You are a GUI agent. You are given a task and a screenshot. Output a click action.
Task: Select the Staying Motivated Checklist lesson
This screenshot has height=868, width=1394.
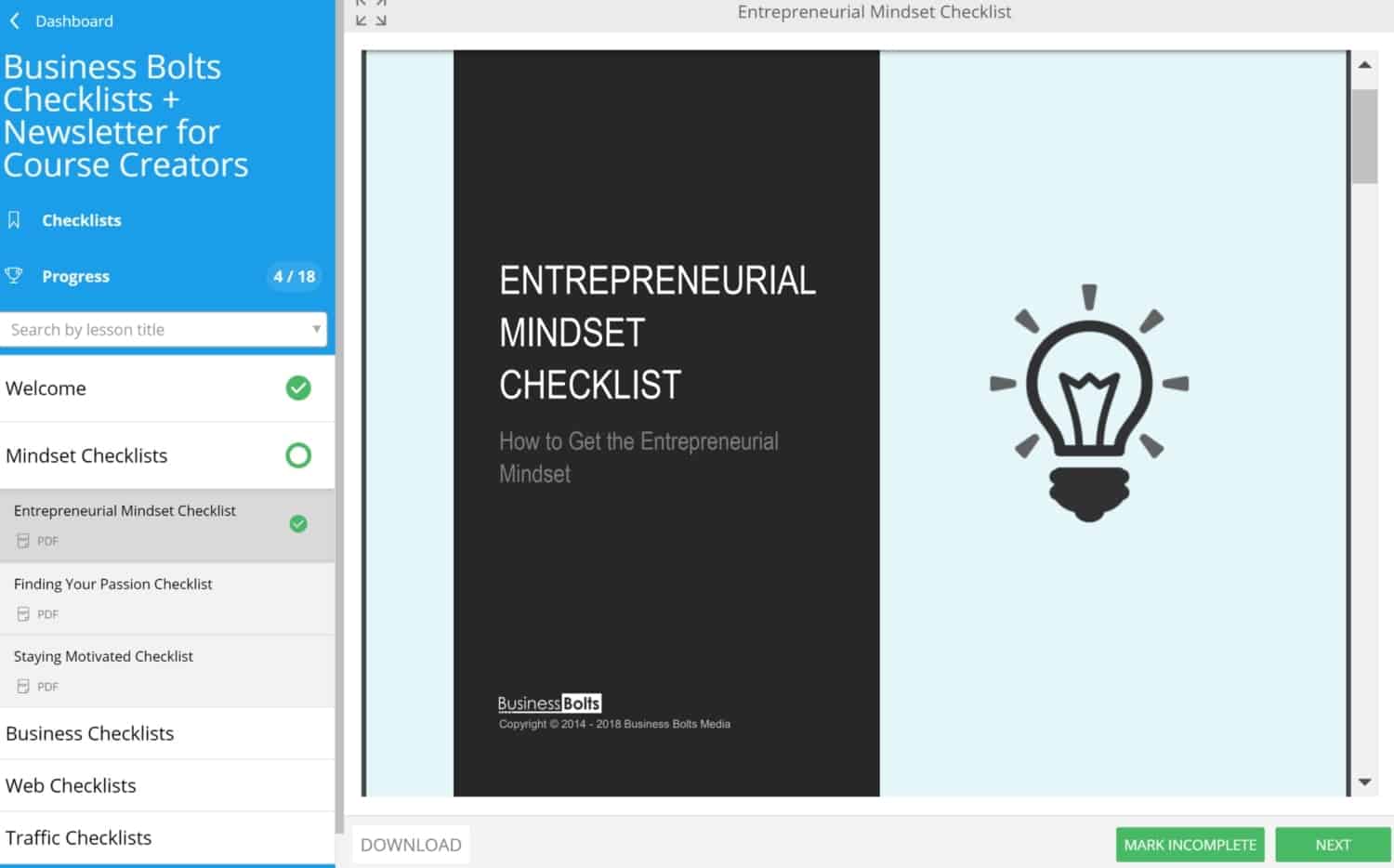pos(167,671)
